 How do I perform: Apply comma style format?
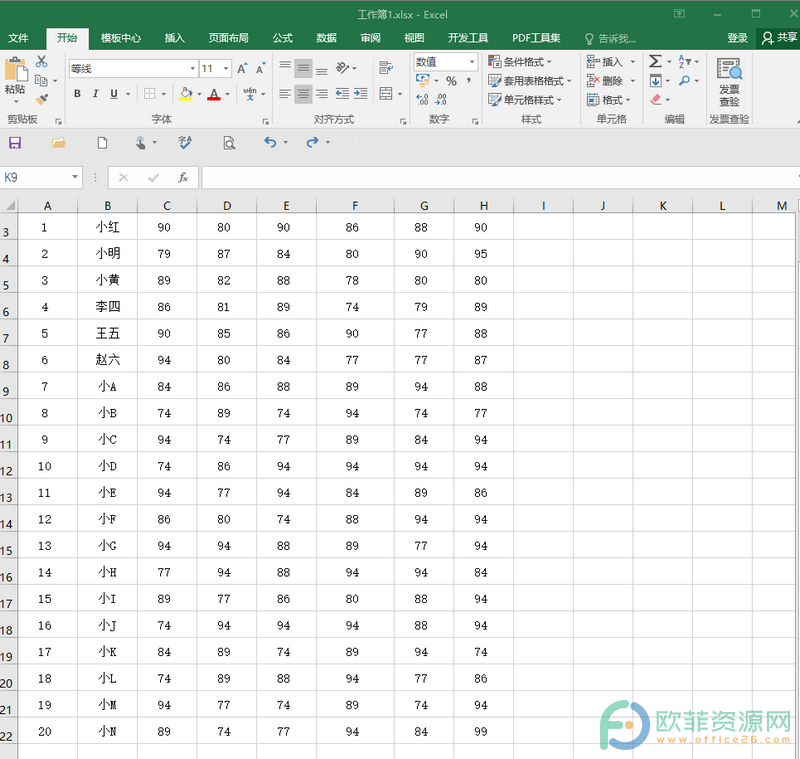click(468, 81)
